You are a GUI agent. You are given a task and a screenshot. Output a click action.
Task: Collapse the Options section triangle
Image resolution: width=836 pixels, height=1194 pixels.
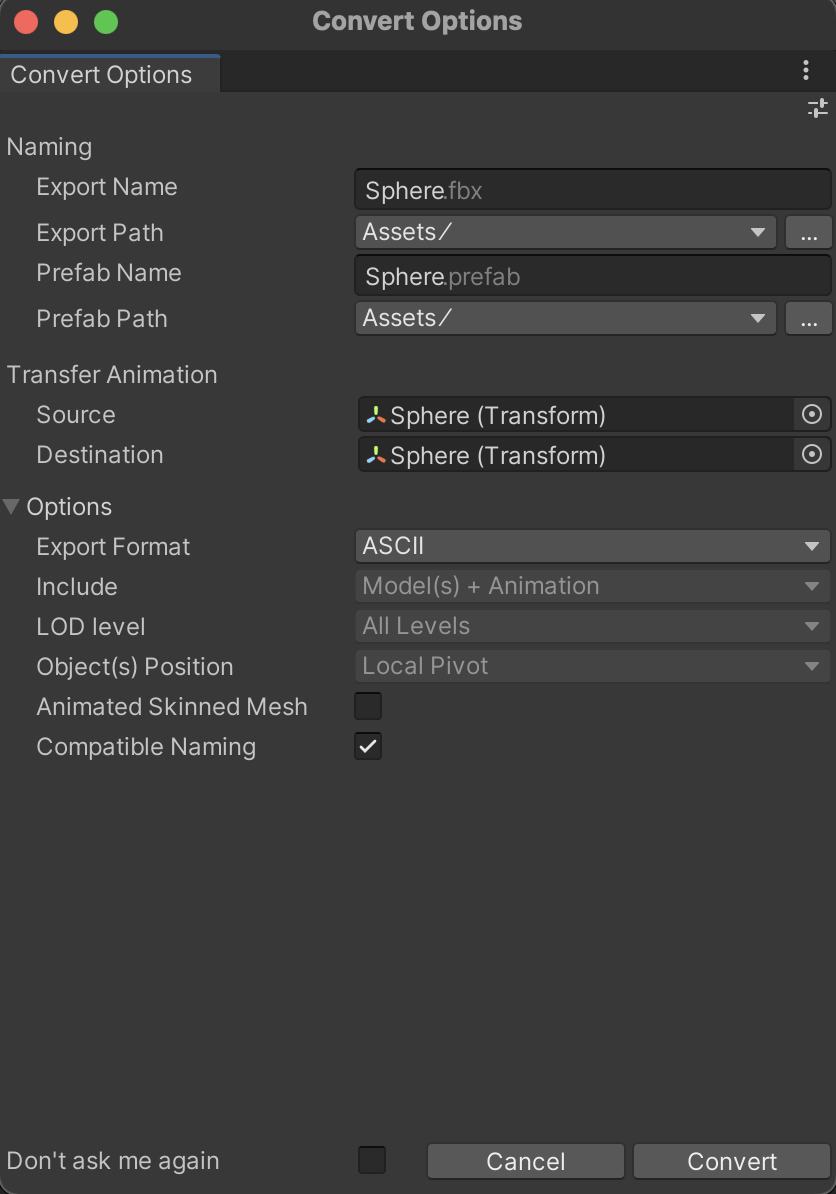pyautogui.click(x=11, y=506)
